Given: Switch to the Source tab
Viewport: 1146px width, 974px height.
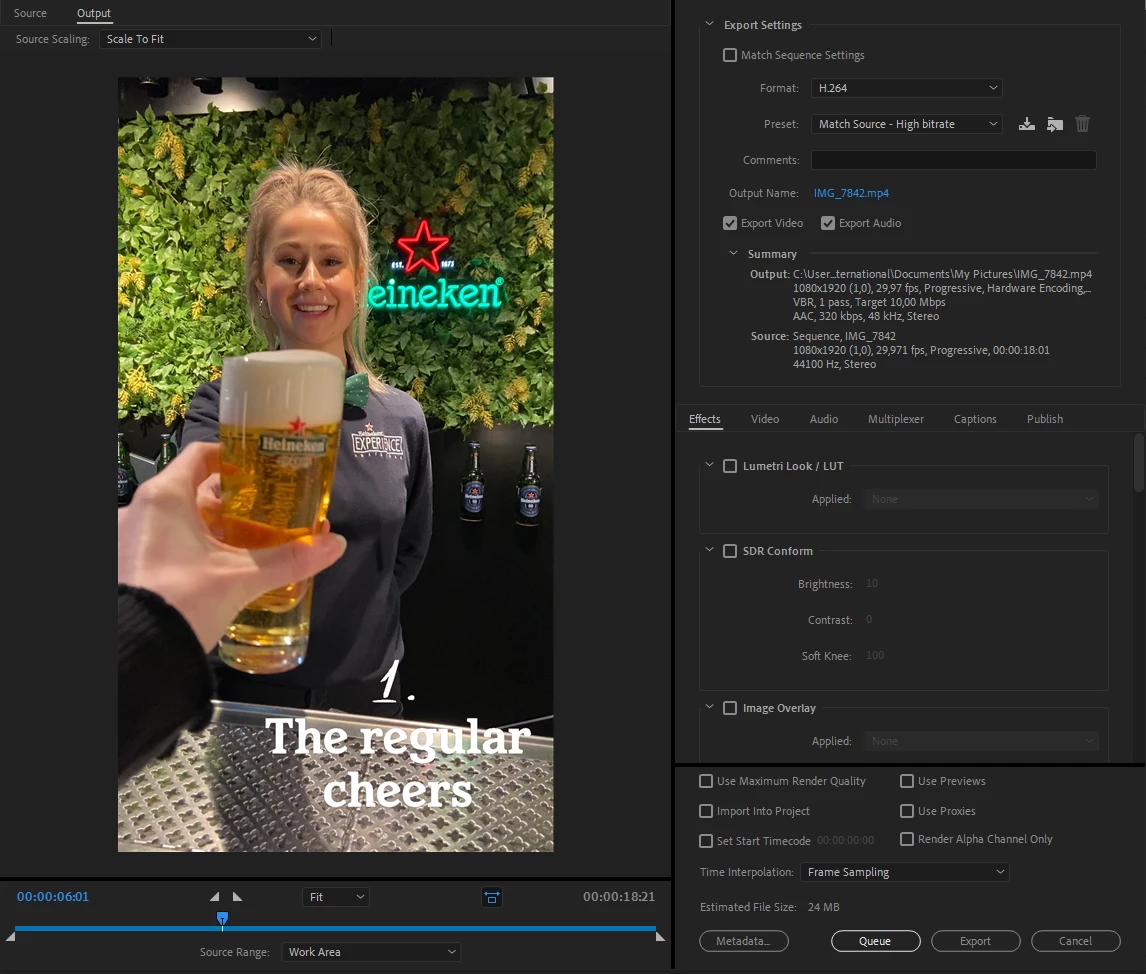Looking at the screenshot, I should [30, 13].
